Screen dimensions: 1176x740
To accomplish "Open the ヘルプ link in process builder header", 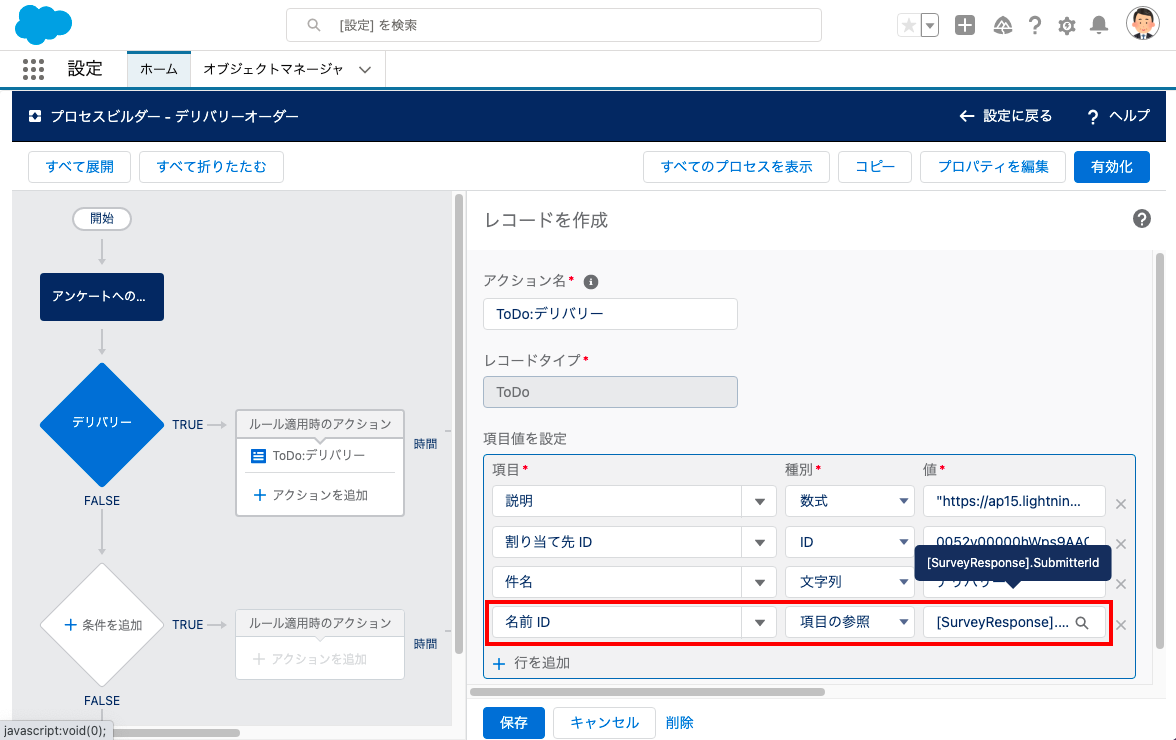I will click(x=1118, y=116).
